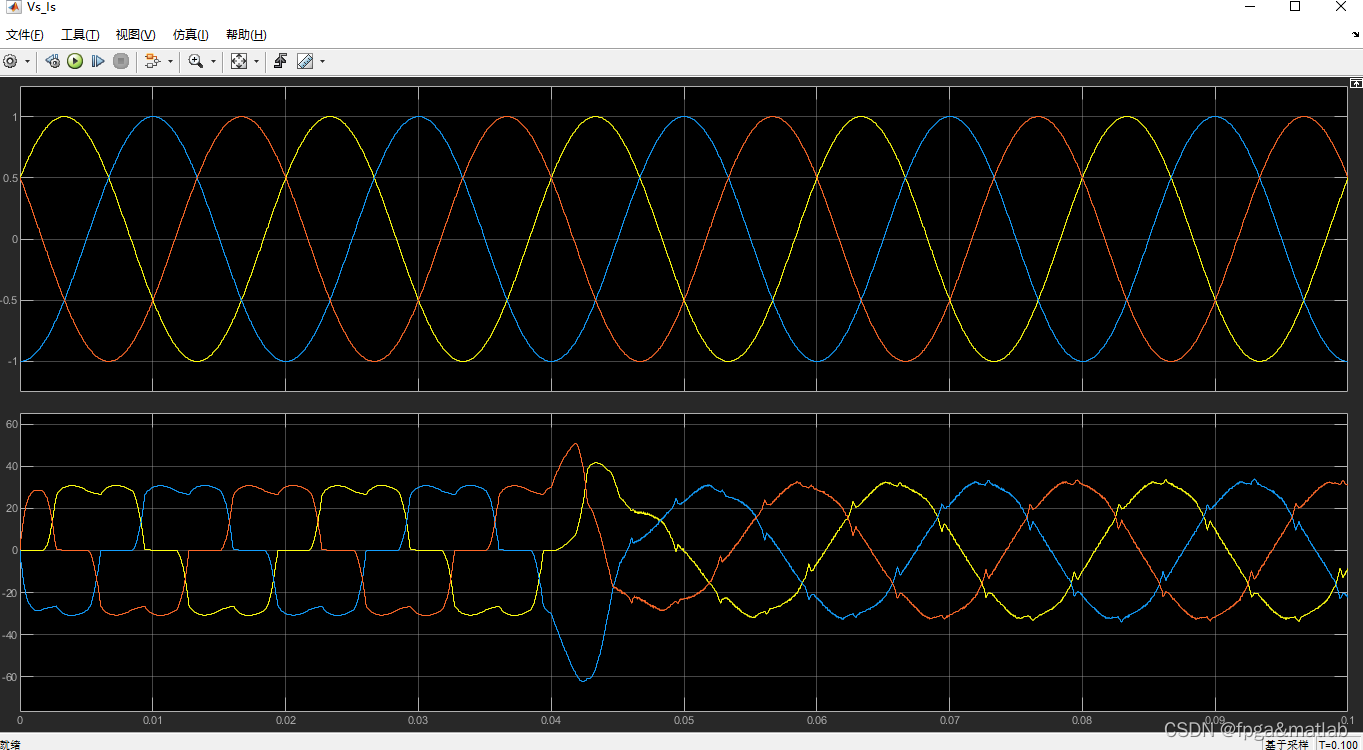Screen dimensions: 1363x750
Task: Maximize the Vs_Is scope window
Action: click(x=1295, y=7)
